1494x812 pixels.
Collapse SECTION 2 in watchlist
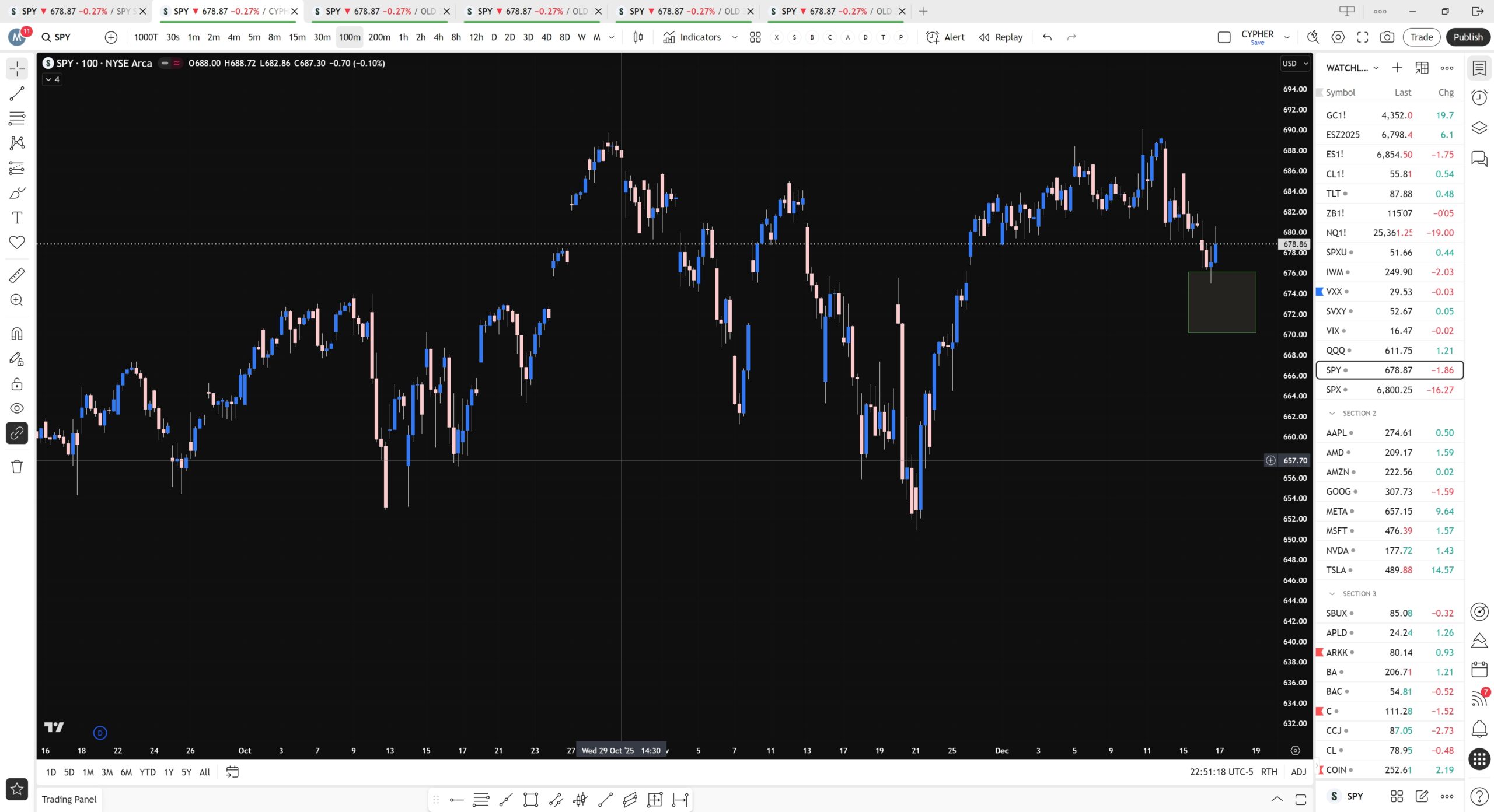coord(1332,413)
